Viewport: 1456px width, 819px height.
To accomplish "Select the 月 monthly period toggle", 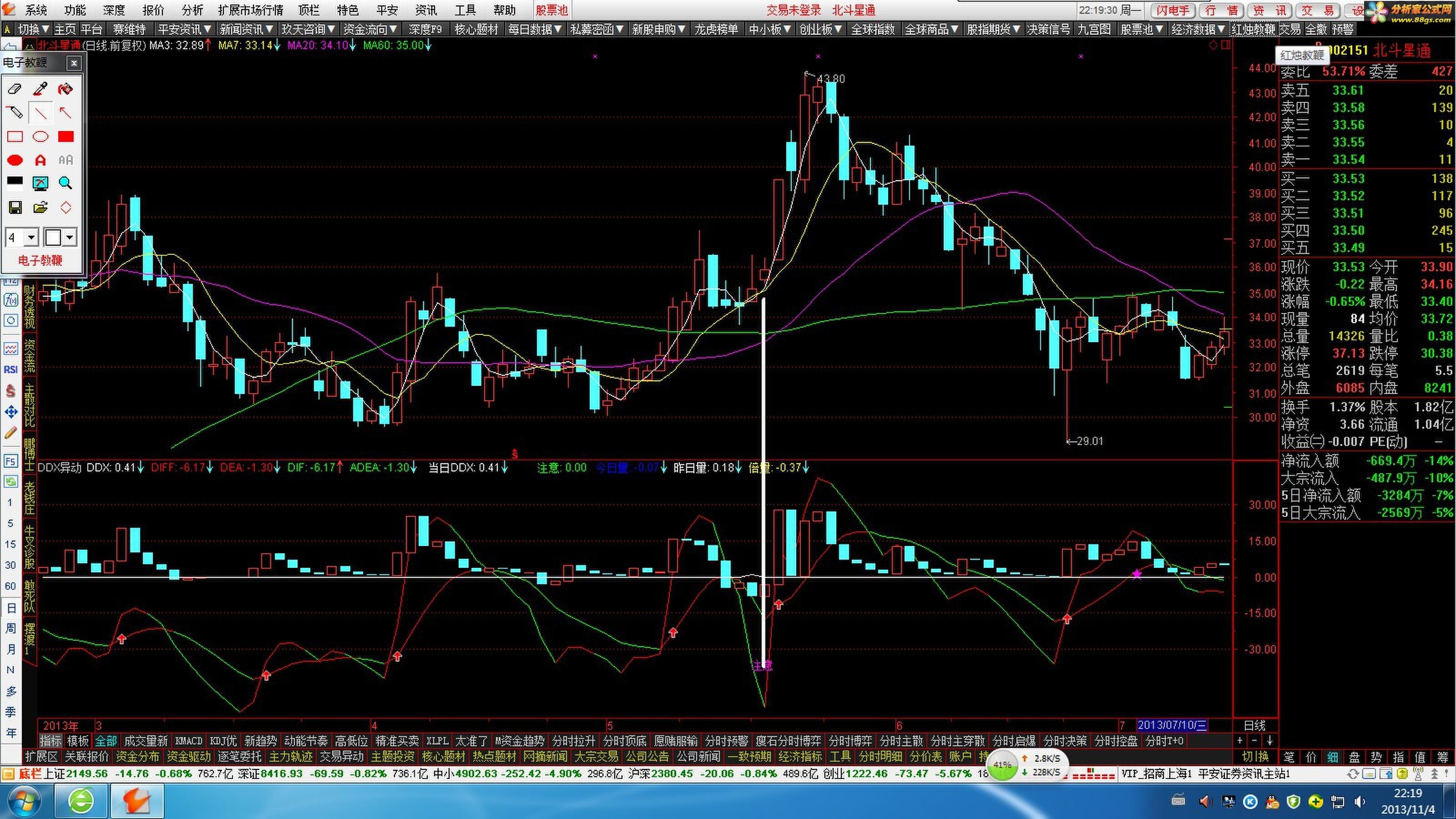I will [x=11, y=649].
